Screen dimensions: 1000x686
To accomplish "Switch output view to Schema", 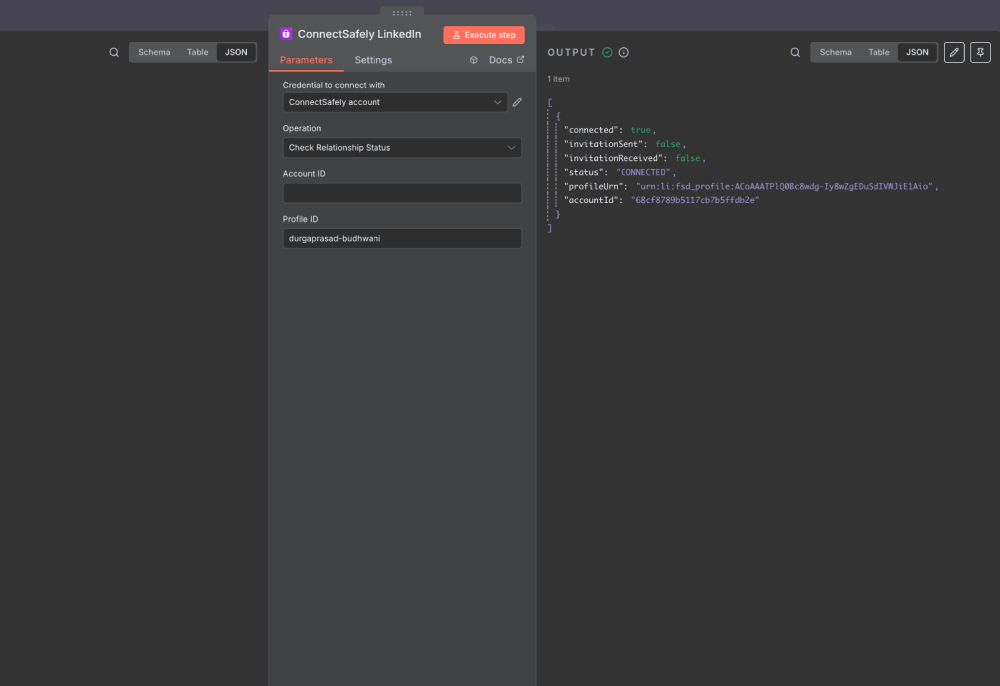I will click(x=836, y=52).
